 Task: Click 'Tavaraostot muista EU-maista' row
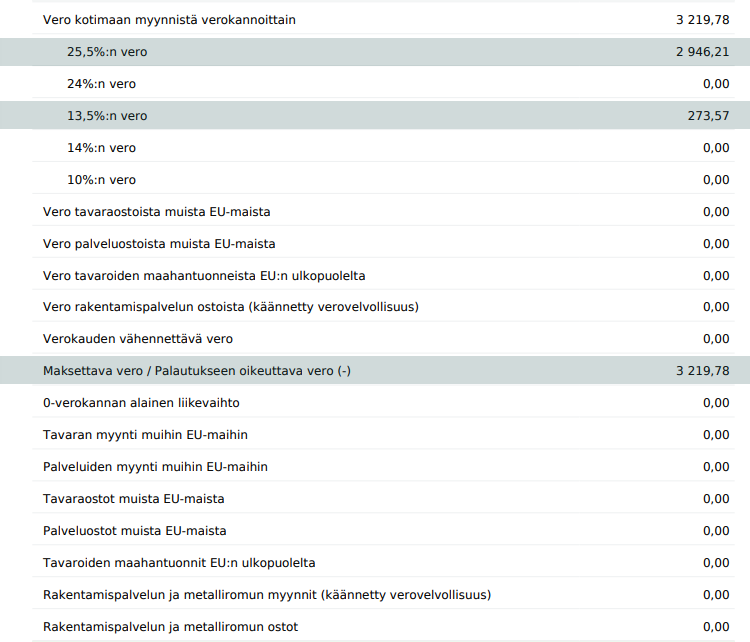[133, 499]
